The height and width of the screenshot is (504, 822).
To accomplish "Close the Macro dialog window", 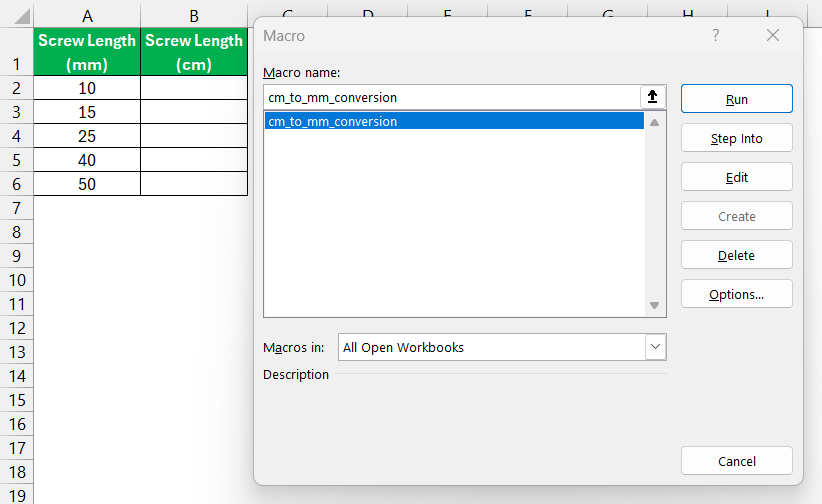I will pyautogui.click(x=773, y=35).
